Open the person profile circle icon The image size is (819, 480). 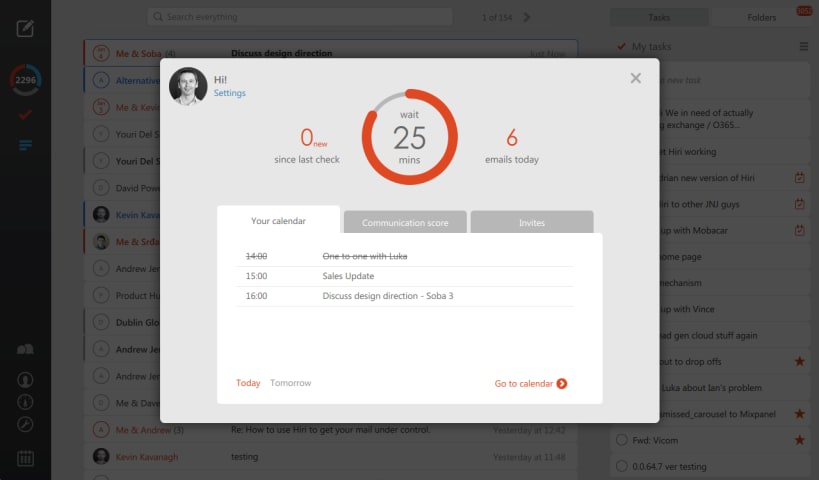pos(25,379)
